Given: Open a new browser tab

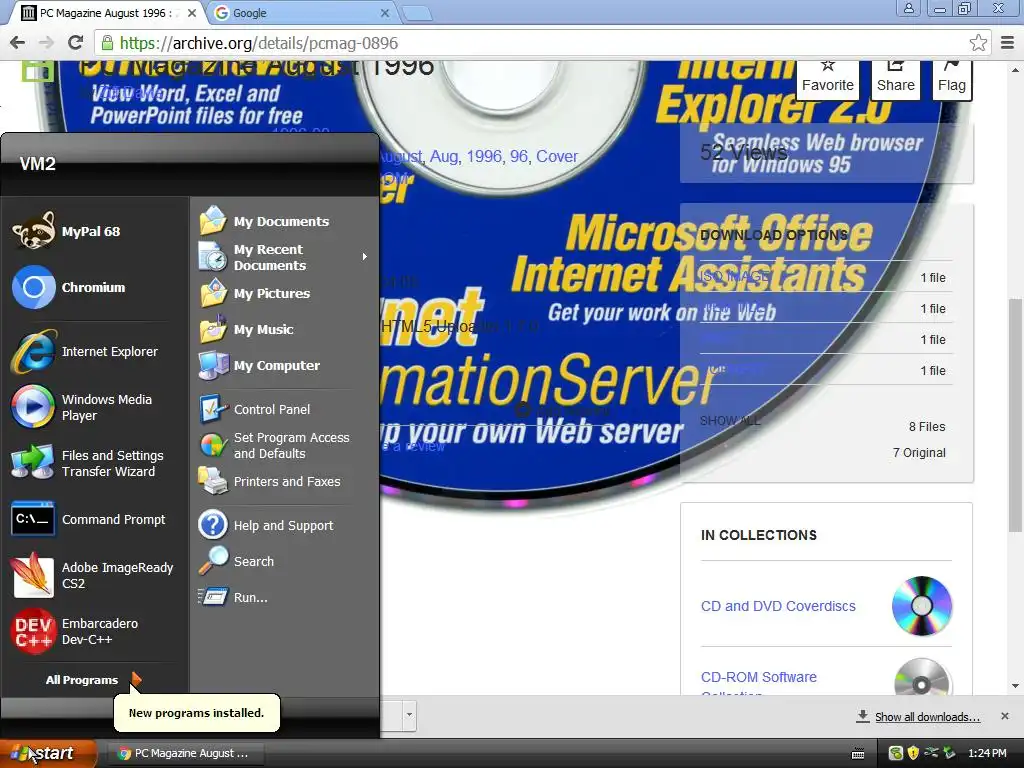Looking at the screenshot, I should click(416, 13).
